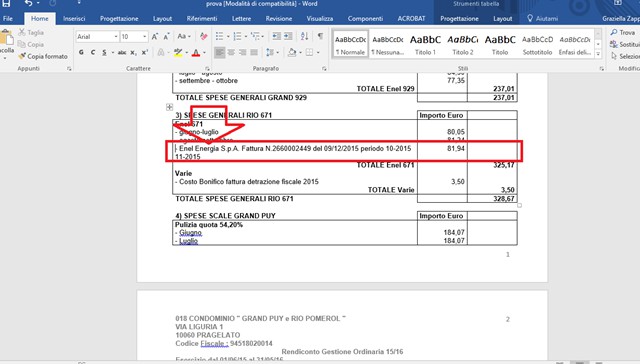Open the Visualizza tab
This screenshot has width=640, height=364.
(x=320, y=18)
